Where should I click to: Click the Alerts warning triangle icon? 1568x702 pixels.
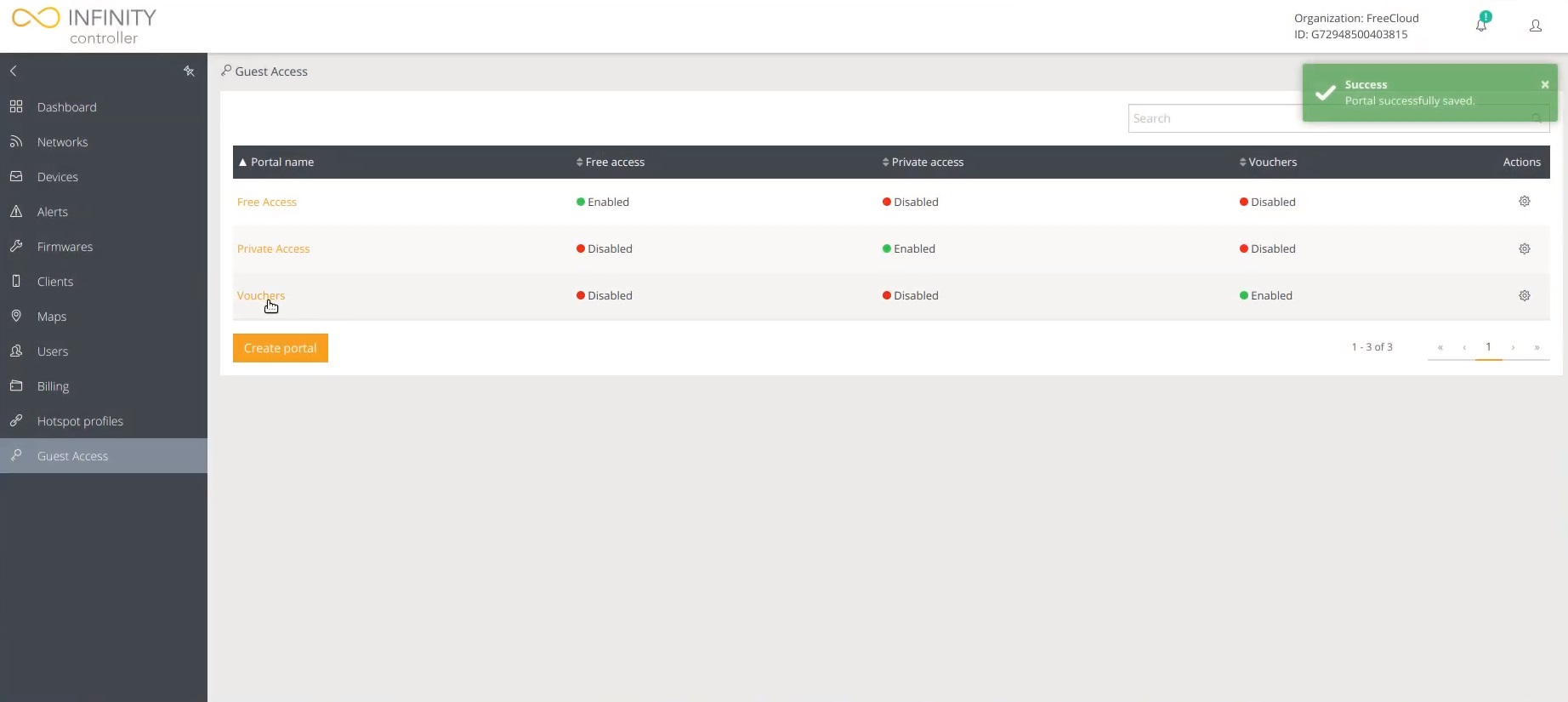click(16, 211)
